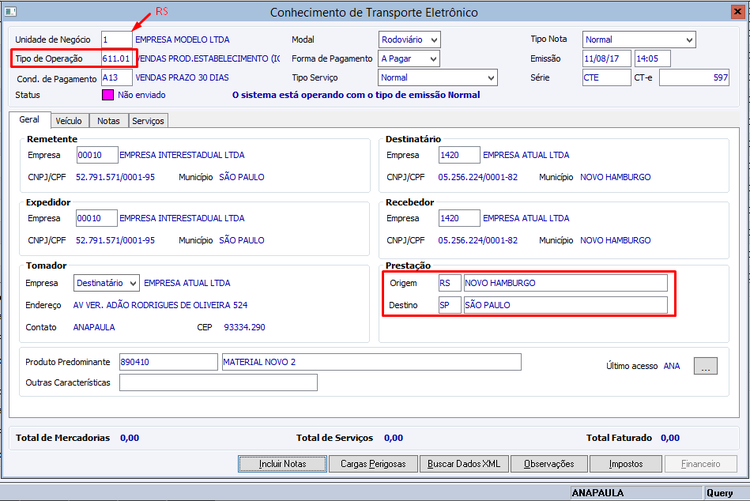Open the Tomador Empresa dropdown showing Destinatário

click(x=107, y=283)
